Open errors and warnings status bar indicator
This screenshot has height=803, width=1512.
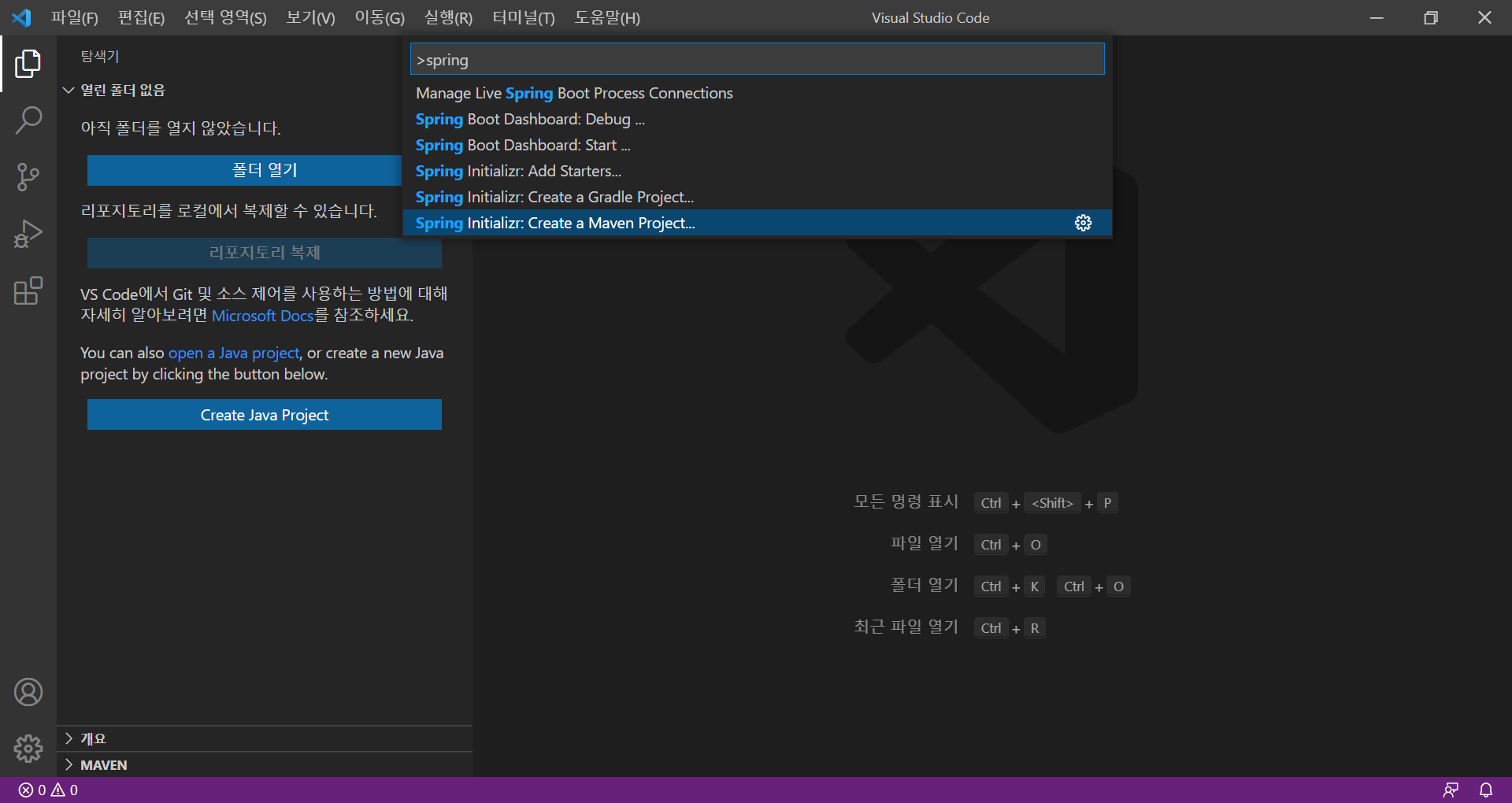click(48, 790)
